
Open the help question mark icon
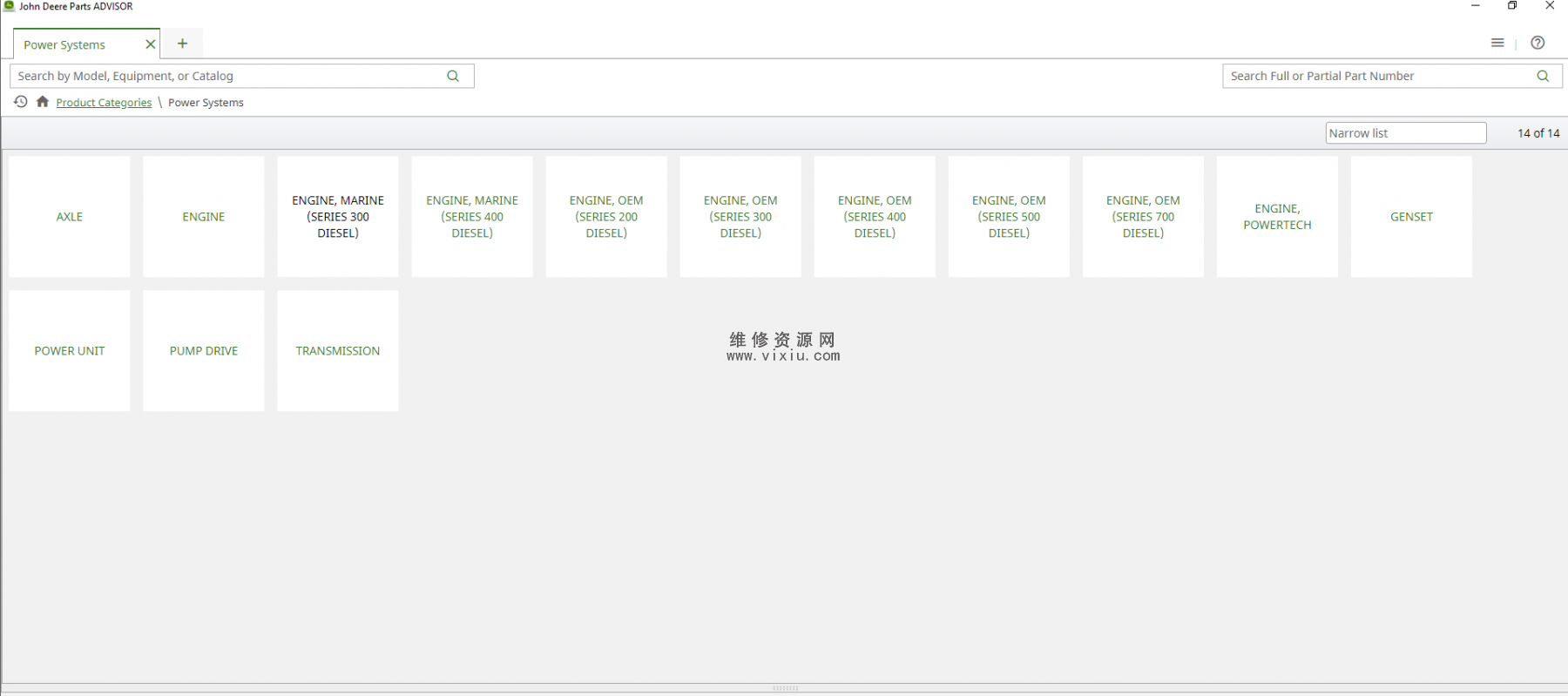[x=1538, y=43]
